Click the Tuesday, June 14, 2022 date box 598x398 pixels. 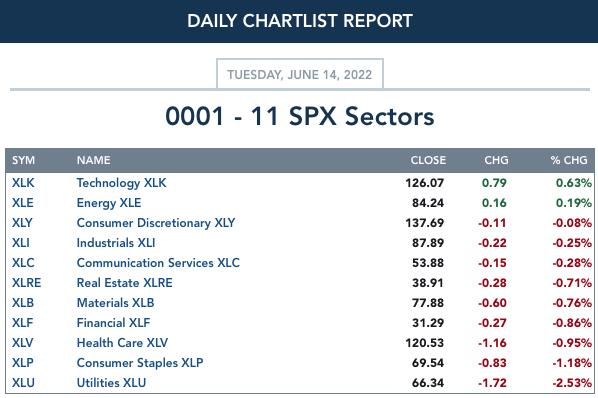(x=300, y=74)
